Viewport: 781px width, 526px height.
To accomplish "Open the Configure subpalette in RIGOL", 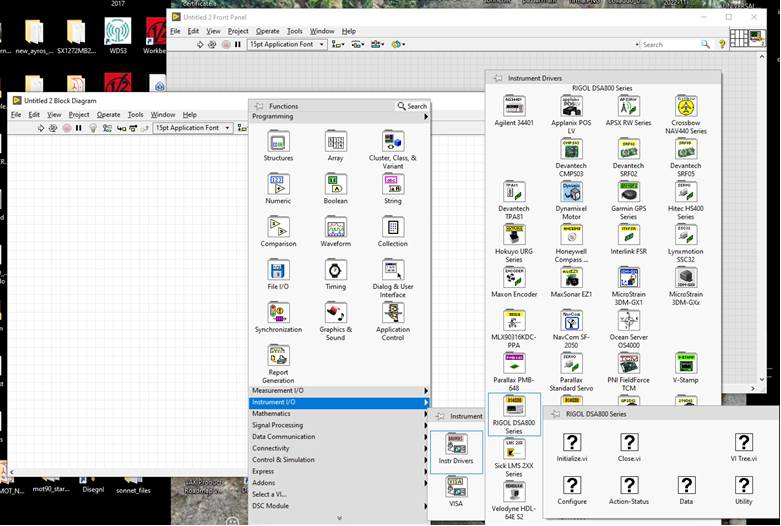I will coord(572,485).
